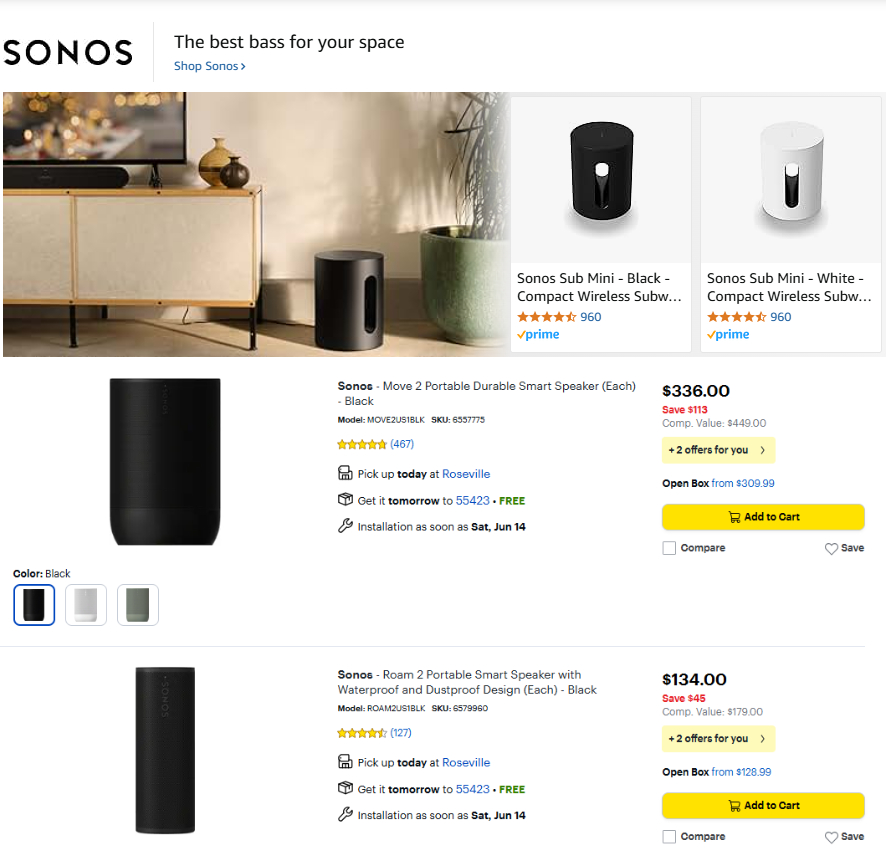This screenshot has width=886, height=848.
Task: Open Open Box offer from $309.99
Action: click(742, 484)
